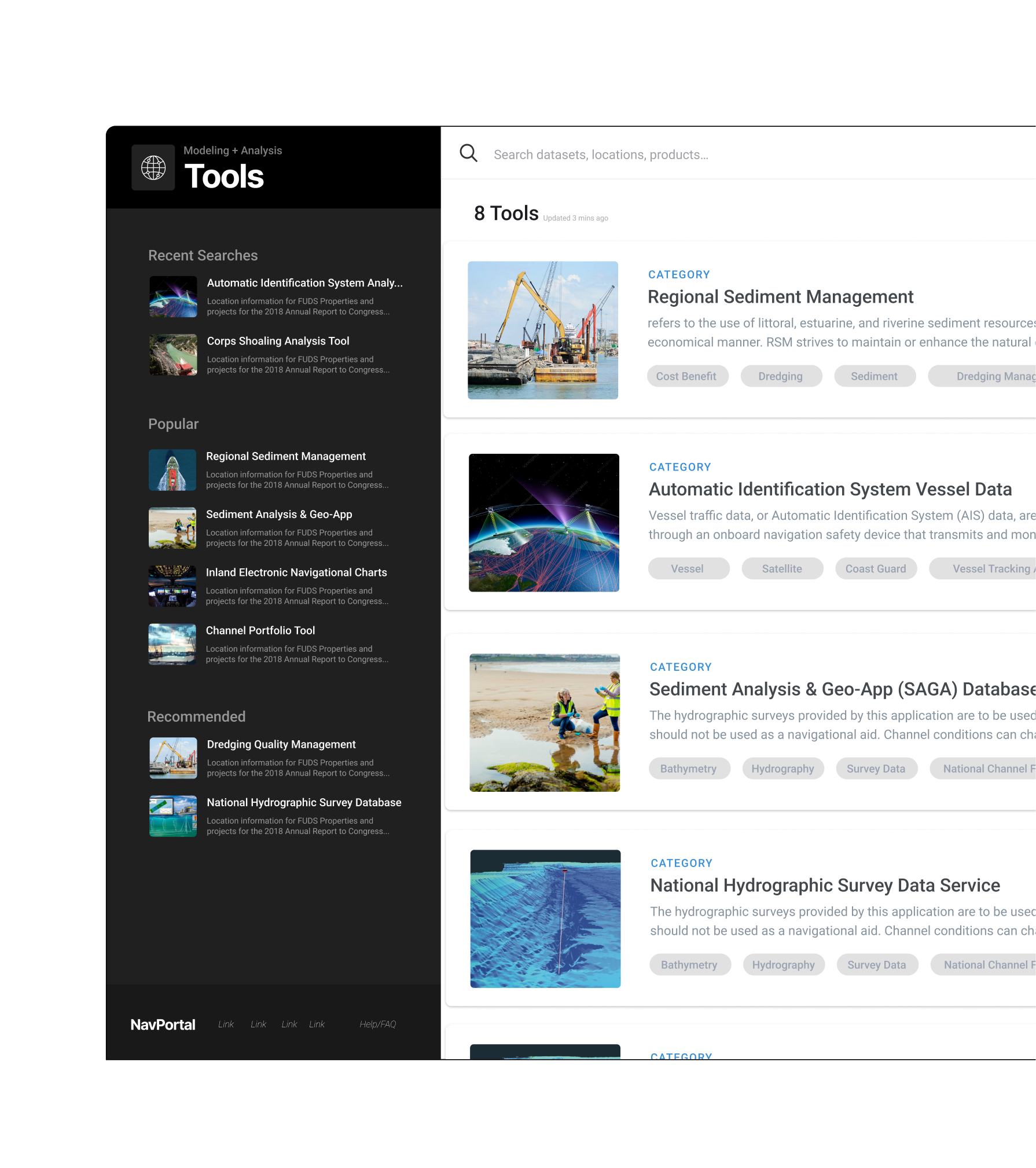Select Hydrography tag on SAGA Database card
The width and height of the screenshot is (1036, 1168).
tap(782, 769)
